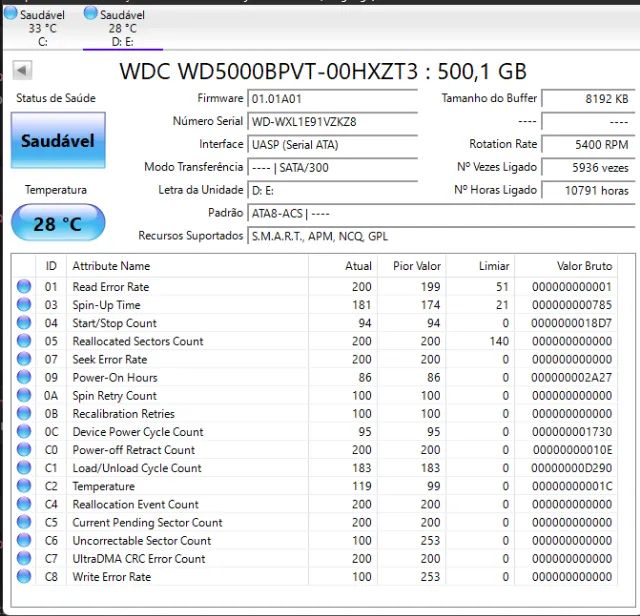Click the previous disk arrow button
640x616 pixels.
[x=22, y=70]
